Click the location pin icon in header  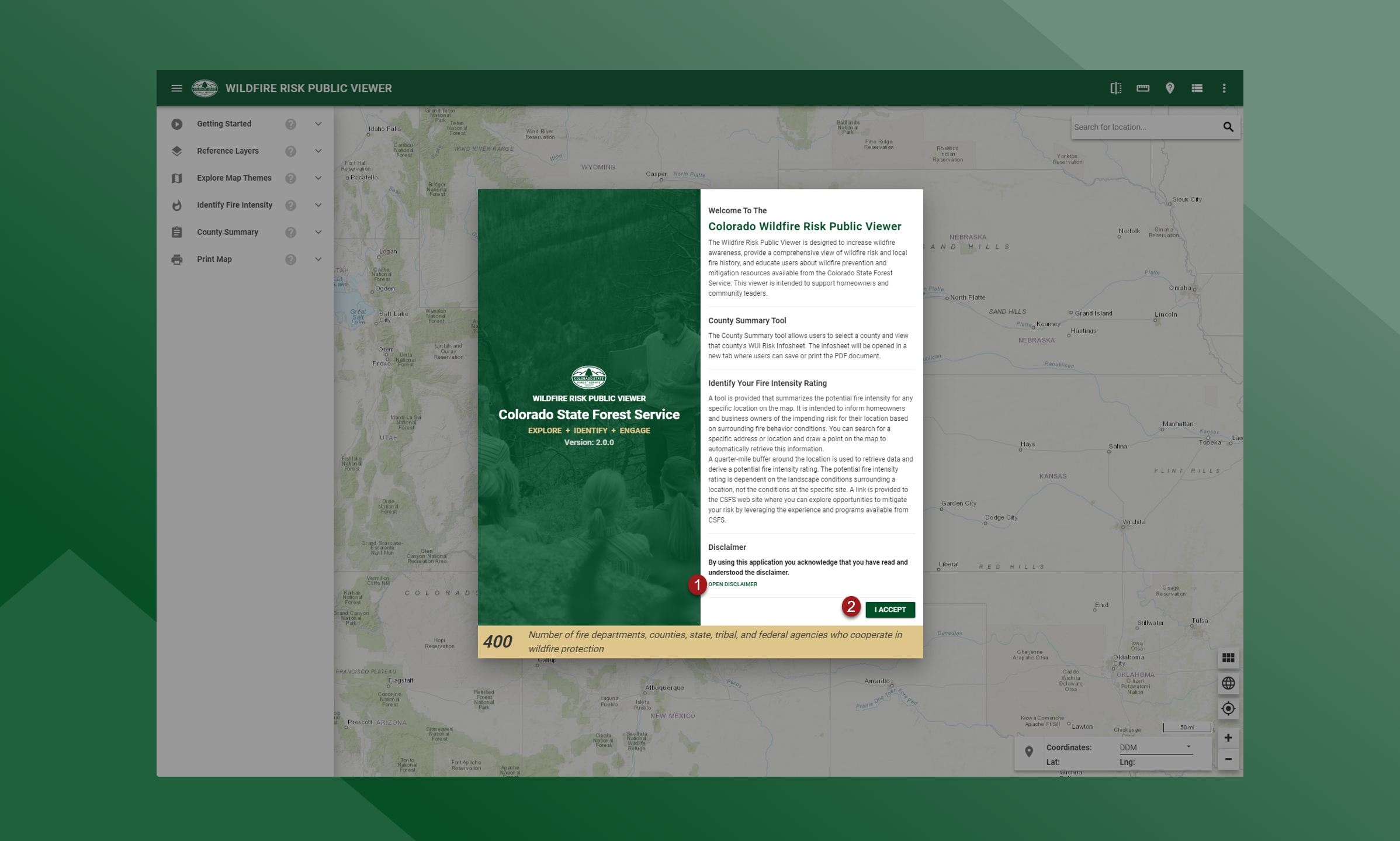click(1170, 88)
